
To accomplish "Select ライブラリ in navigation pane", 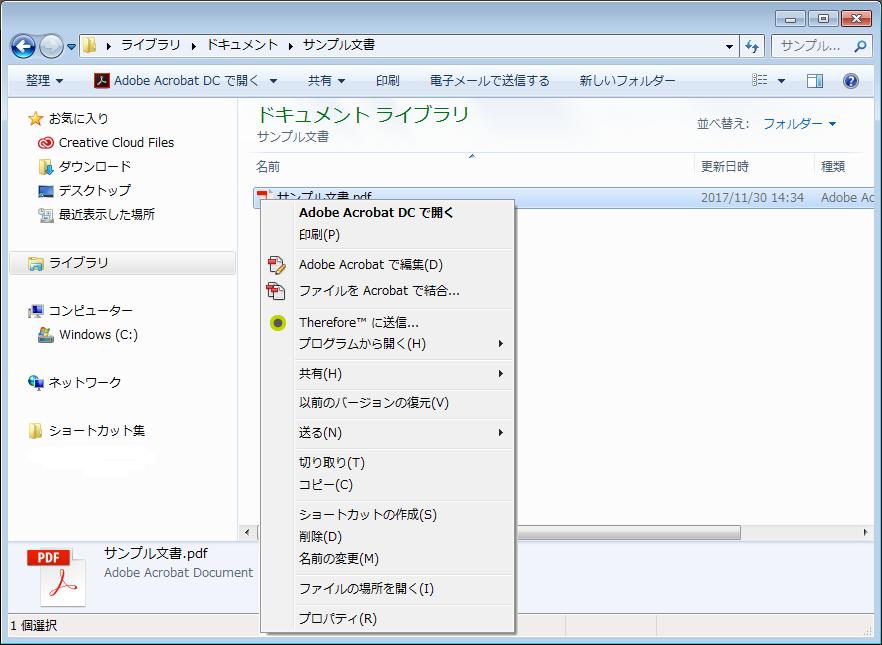I will 123,263.
